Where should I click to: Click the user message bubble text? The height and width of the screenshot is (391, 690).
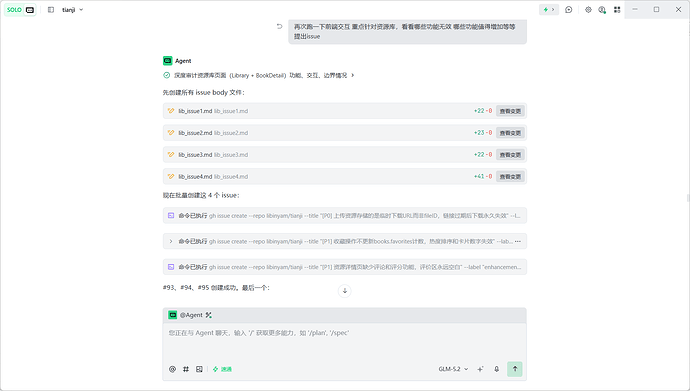(x=404, y=31)
